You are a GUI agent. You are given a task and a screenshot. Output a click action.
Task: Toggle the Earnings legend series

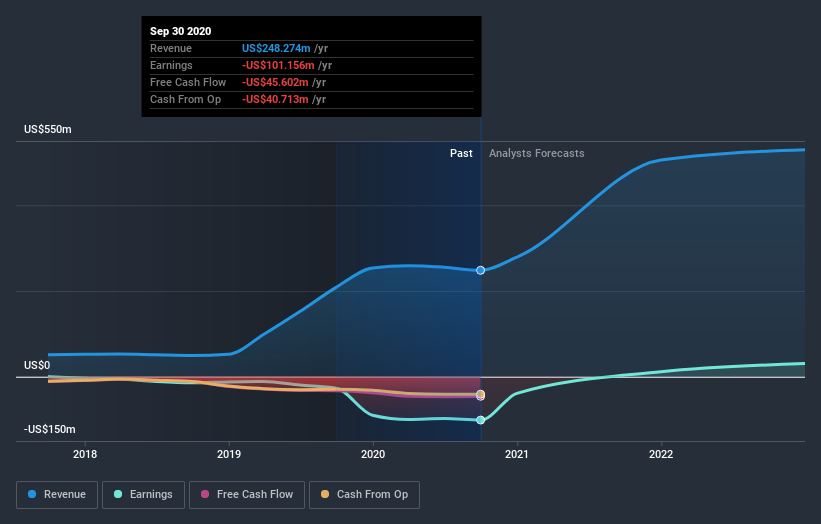click(x=143, y=495)
